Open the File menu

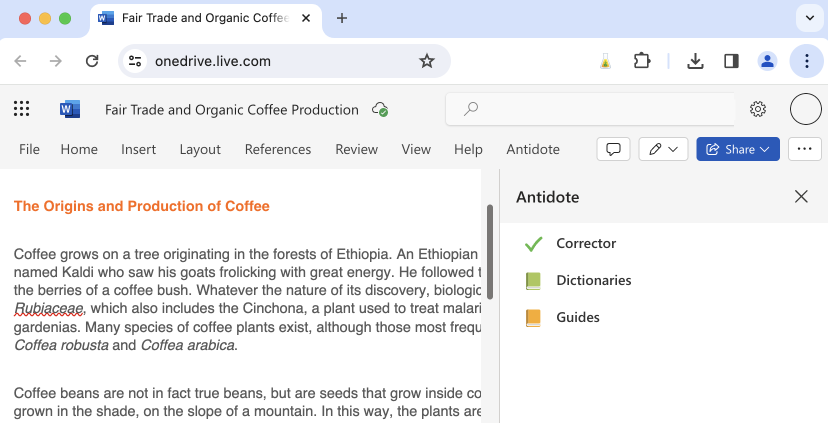tap(29, 149)
